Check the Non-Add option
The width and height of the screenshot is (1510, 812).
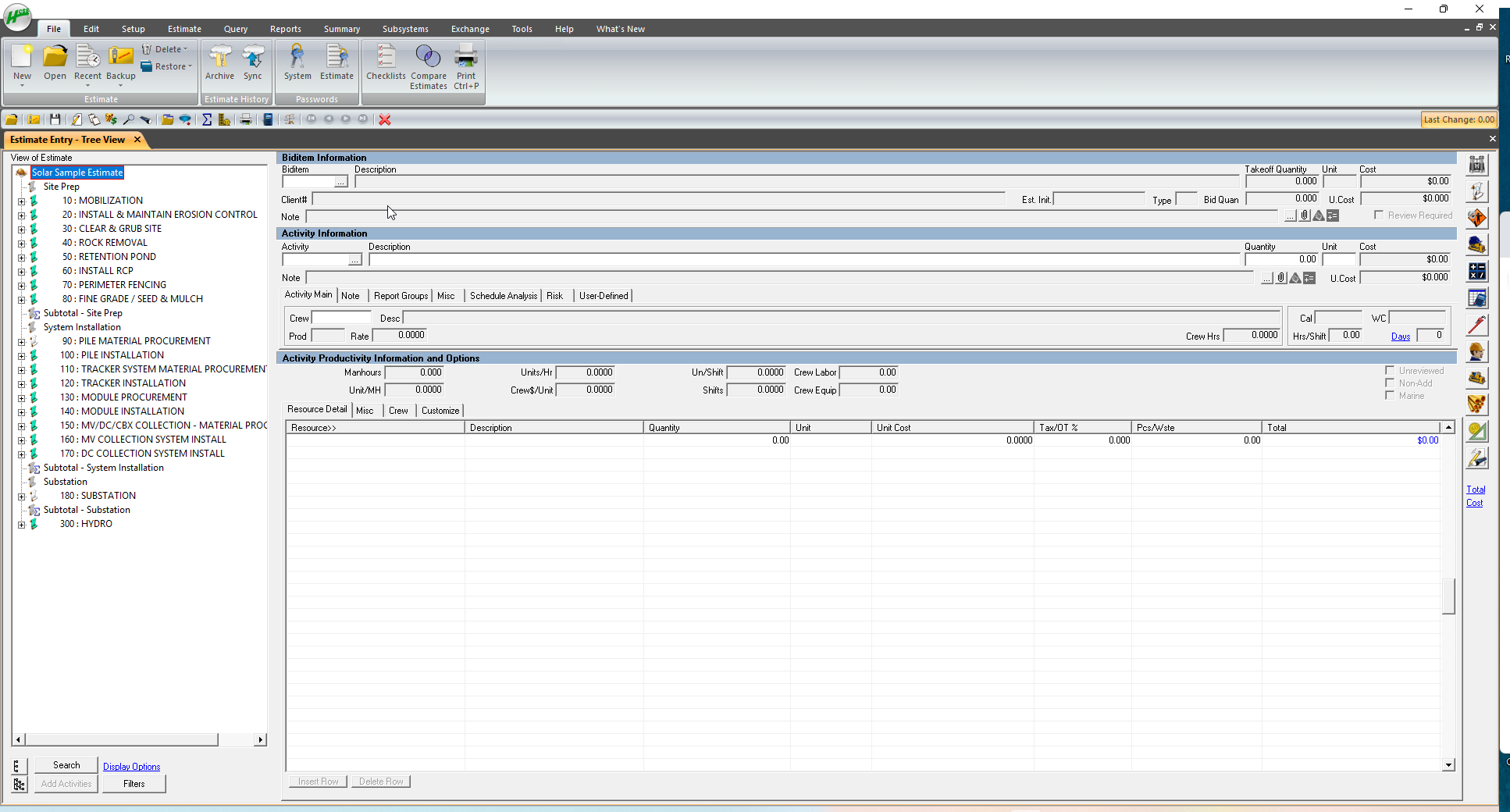tap(1390, 383)
